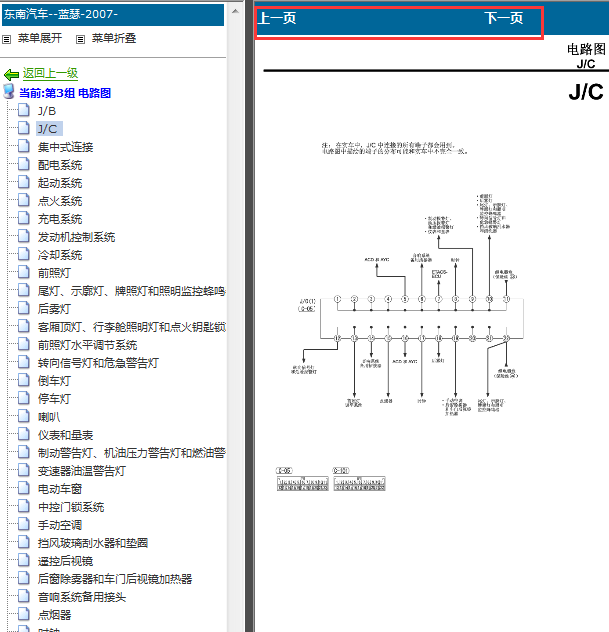
Task: Open 转向信号灯和危急警告灯 entry
Action: [x=98, y=363]
